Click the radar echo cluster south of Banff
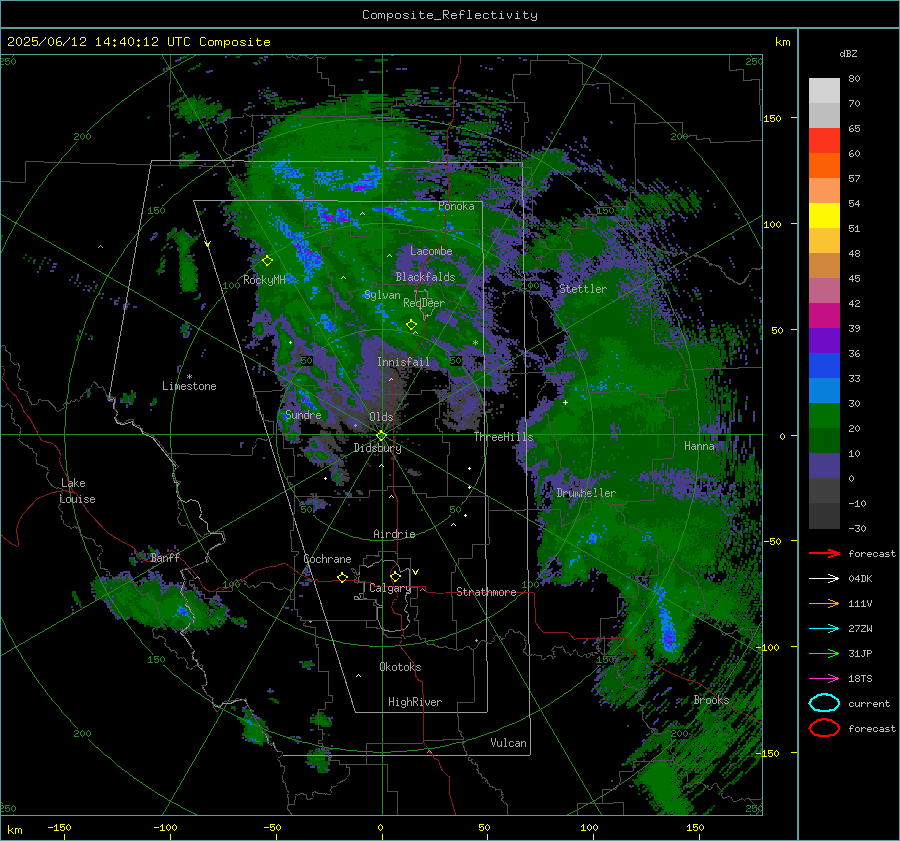Viewport: 900px width, 841px height. 164,603
